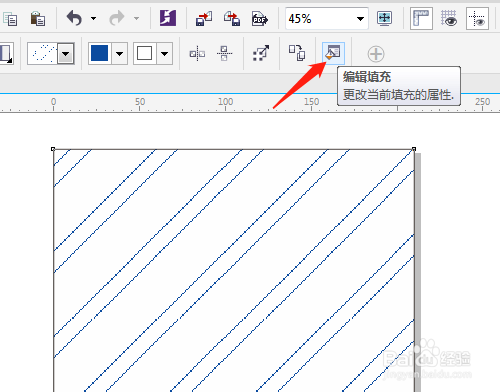Screen dimensions: 500x392
Task: Click the Publish to PDF icon
Action: point(260,18)
